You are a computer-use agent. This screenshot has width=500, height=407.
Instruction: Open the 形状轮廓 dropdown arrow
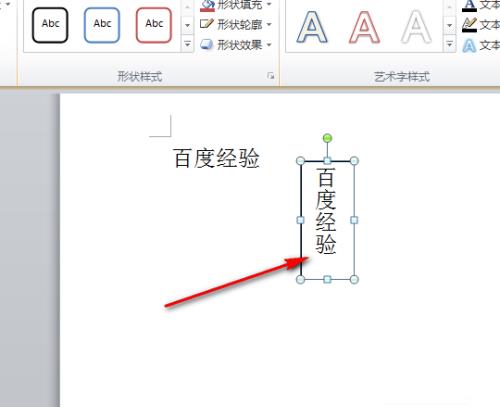tap(269, 24)
